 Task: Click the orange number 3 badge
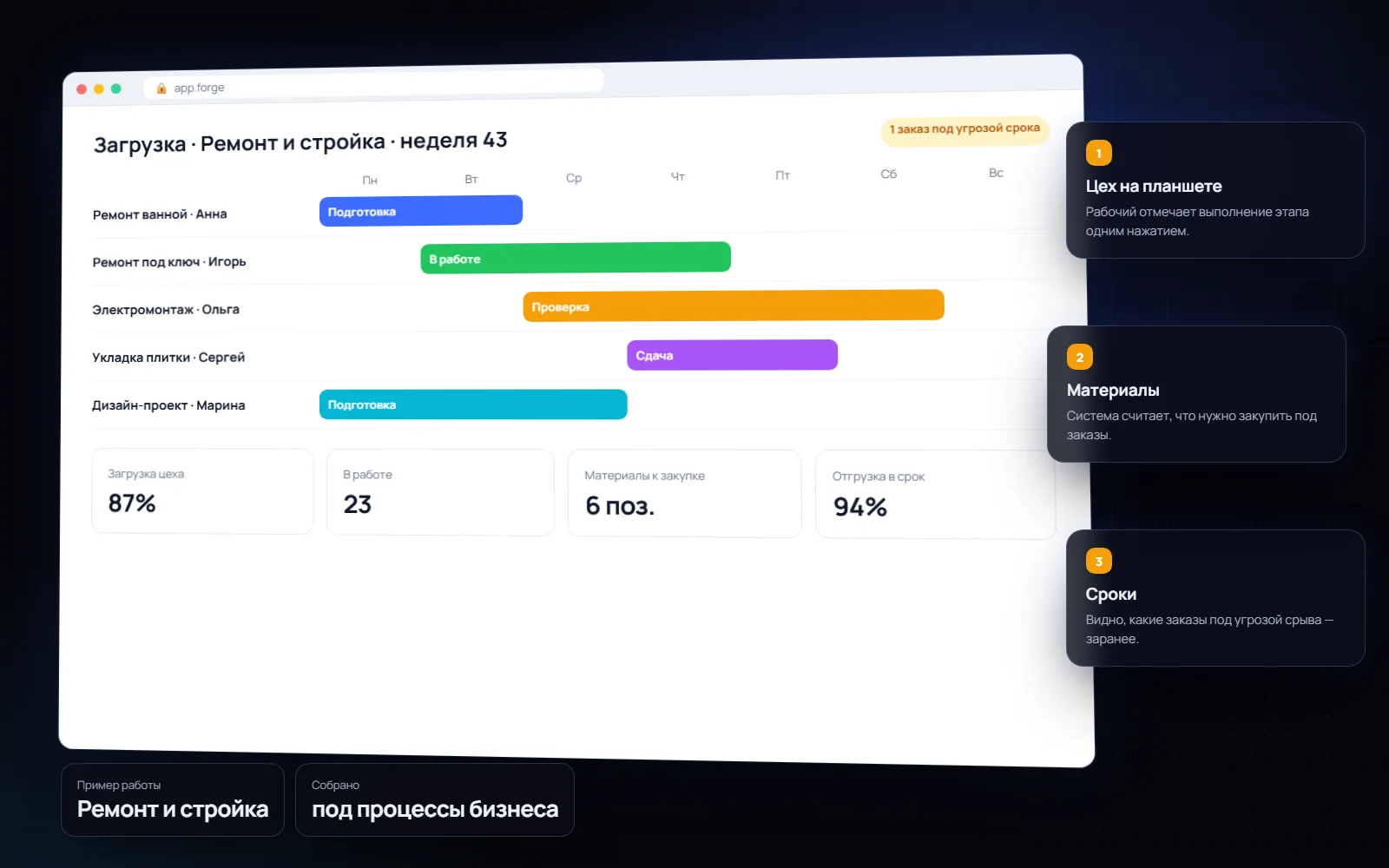point(1098,562)
